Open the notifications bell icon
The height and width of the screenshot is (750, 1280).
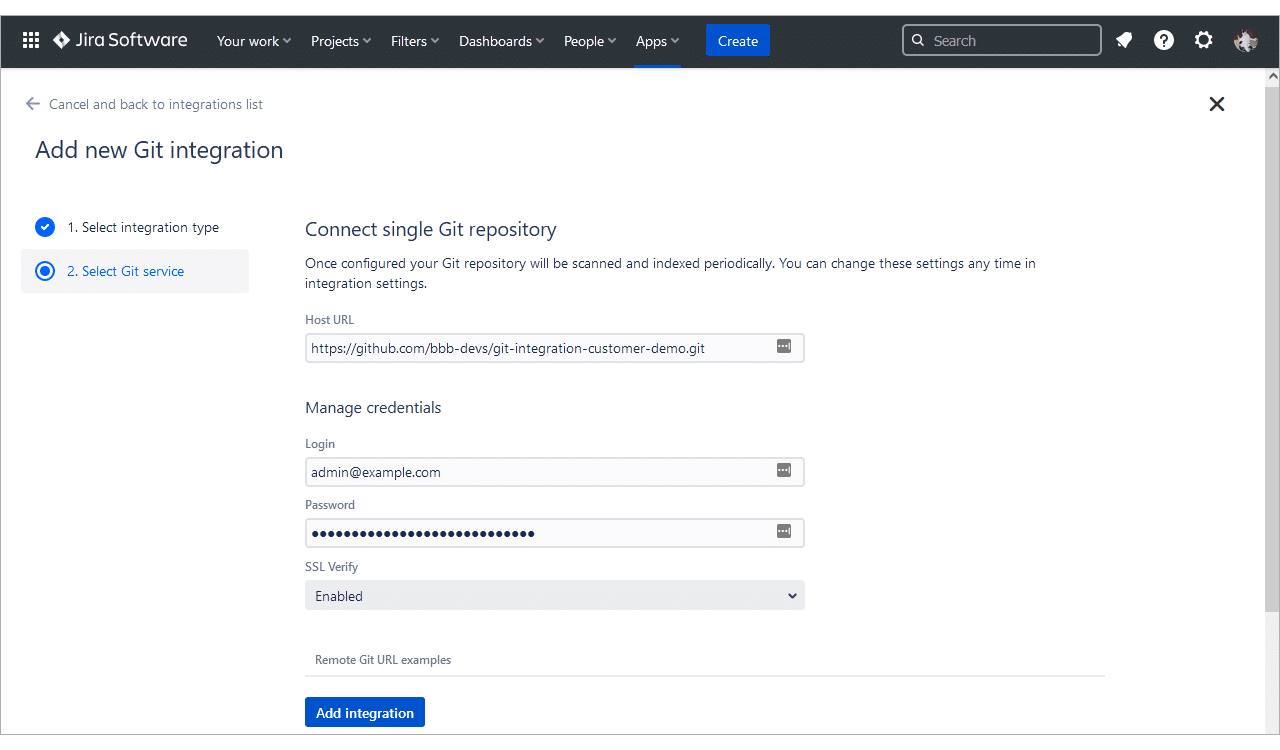(x=1124, y=41)
